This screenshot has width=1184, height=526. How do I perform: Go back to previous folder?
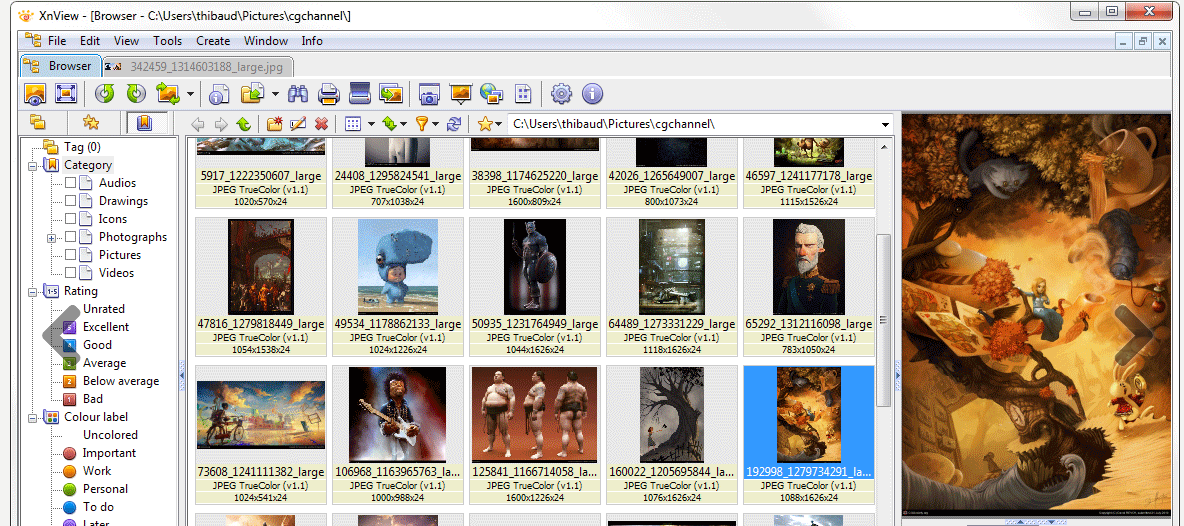coord(198,125)
